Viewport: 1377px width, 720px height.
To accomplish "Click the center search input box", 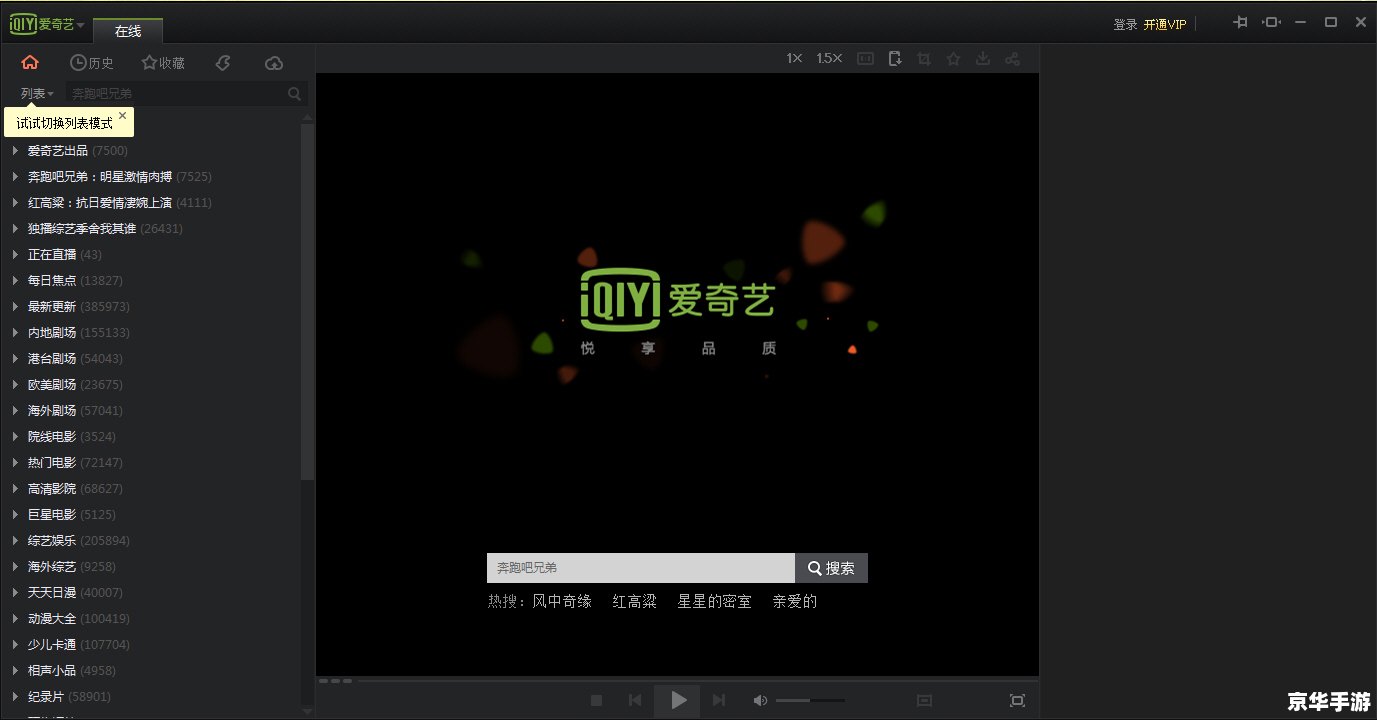I will [641, 568].
